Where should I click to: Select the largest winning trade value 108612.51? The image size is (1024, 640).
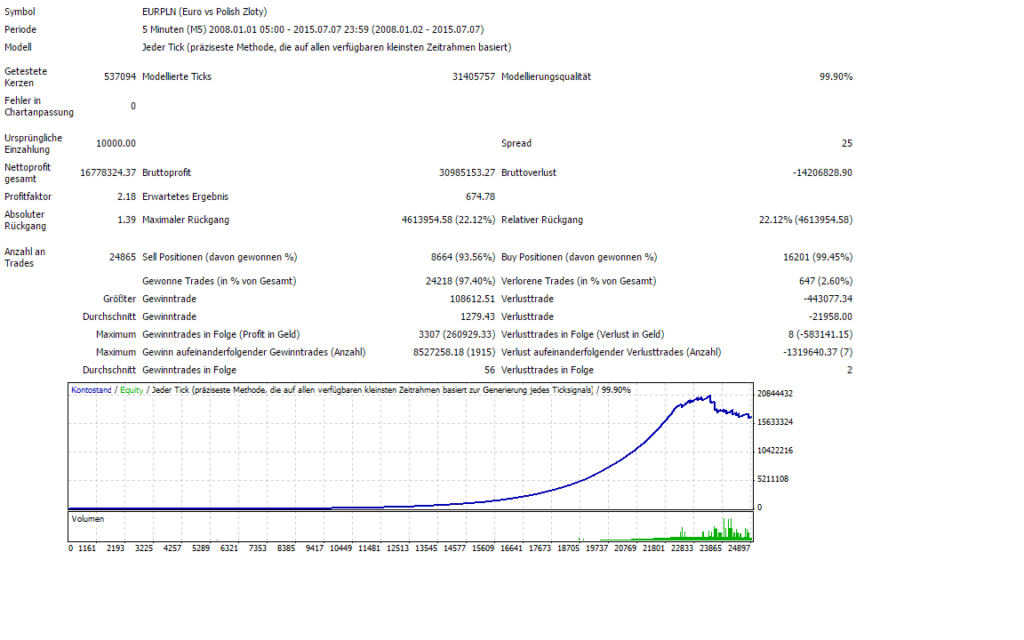click(472, 298)
